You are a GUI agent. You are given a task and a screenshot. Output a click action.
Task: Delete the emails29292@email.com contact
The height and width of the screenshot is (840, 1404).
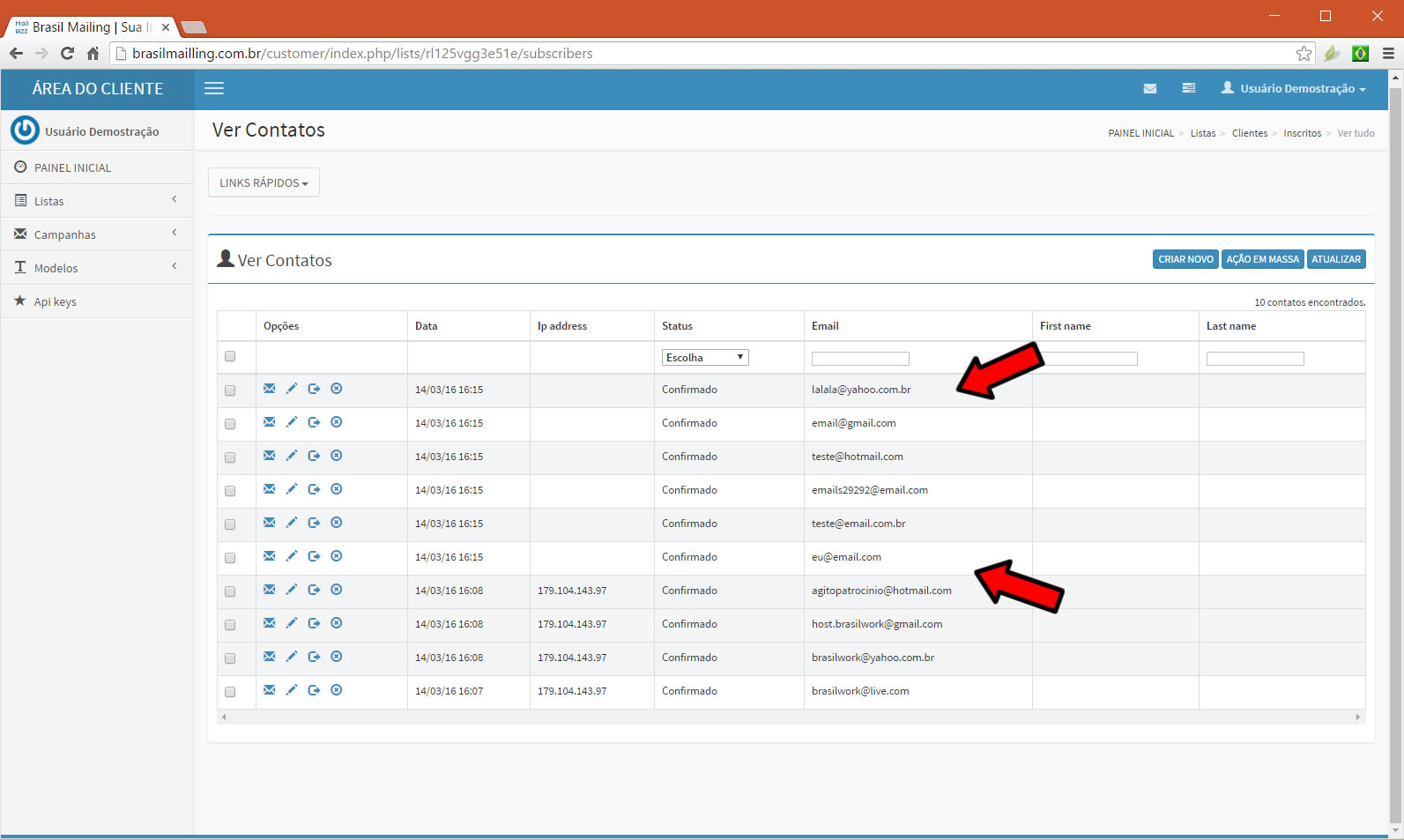(x=337, y=489)
